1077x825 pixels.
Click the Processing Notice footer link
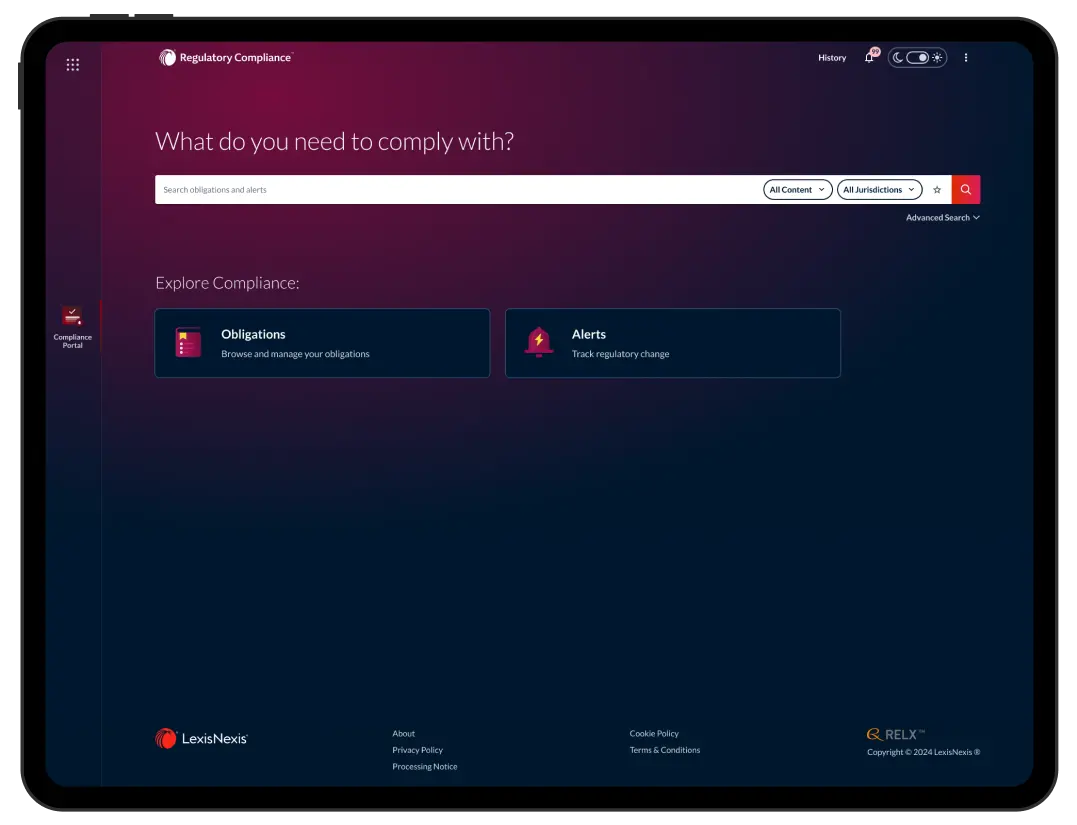pyautogui.click(x=424, y=767)
